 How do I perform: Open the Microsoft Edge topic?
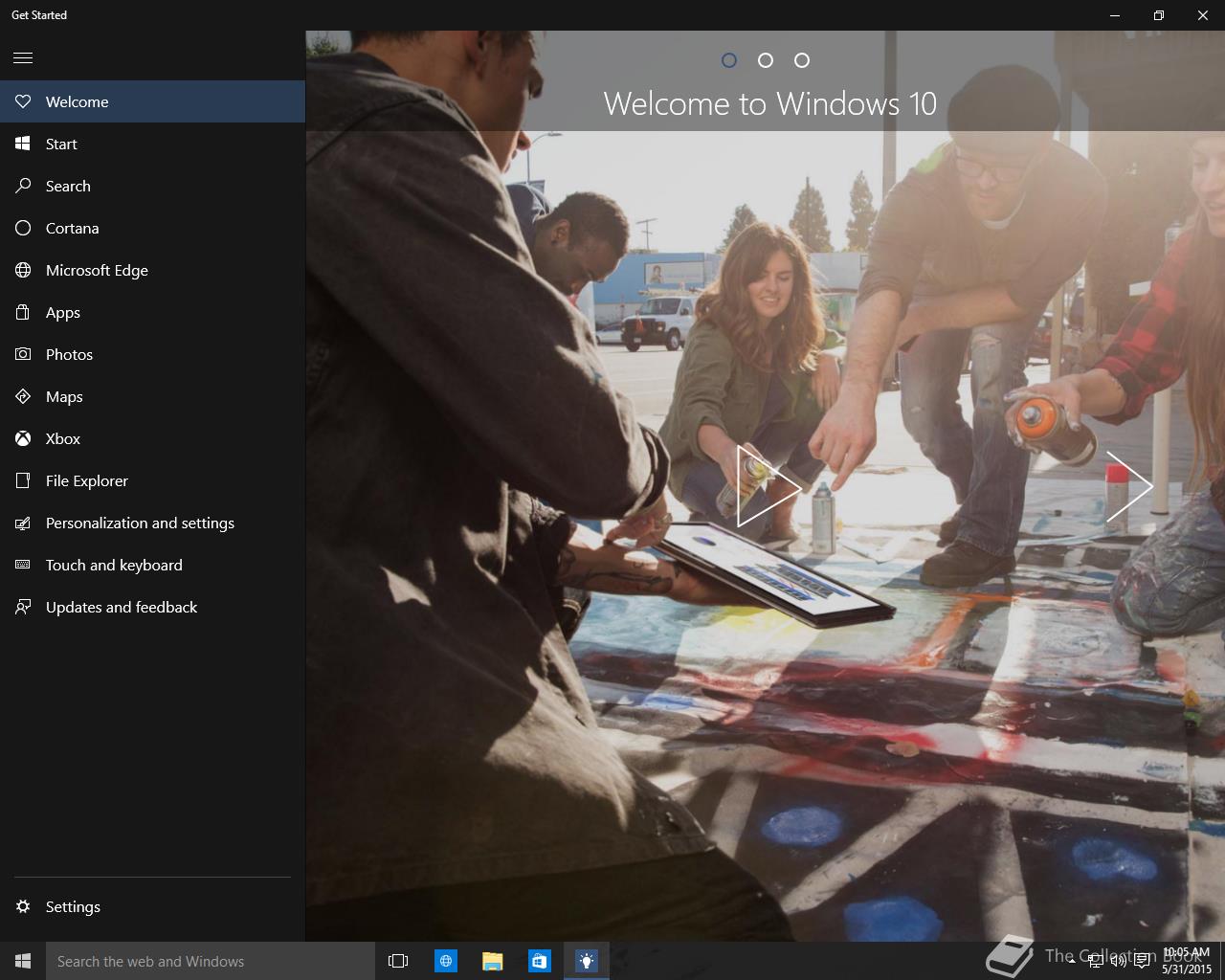click(152, 270)
